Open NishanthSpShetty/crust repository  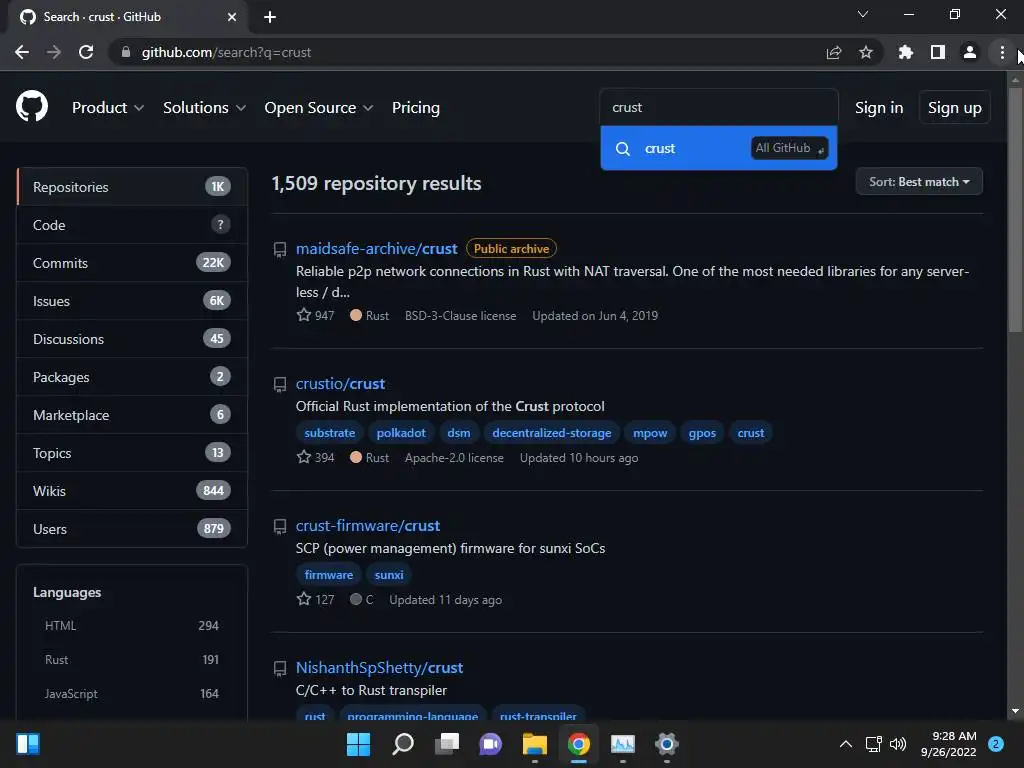[x=379, y=667]
